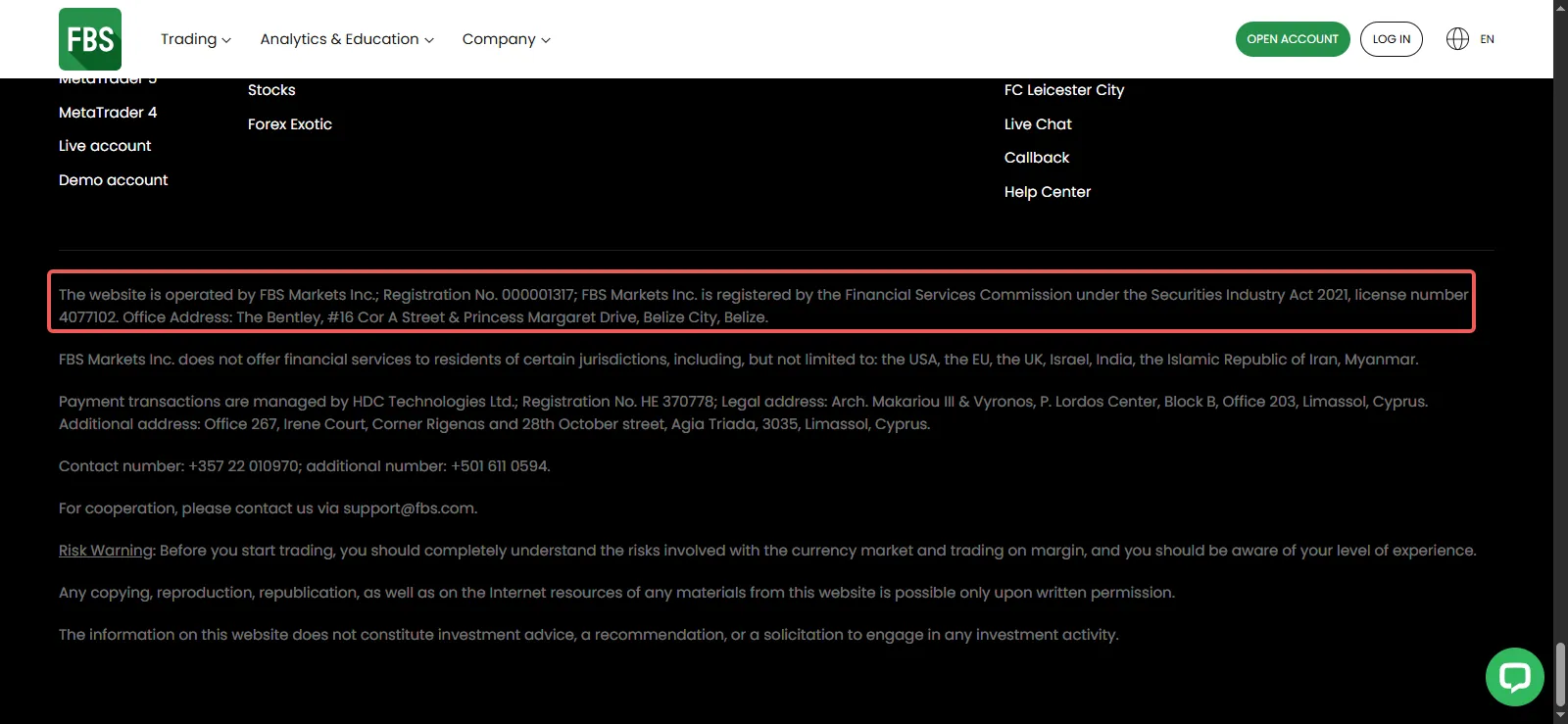Open the Live Chat footer link
The image size is (1568, 724).
1038,124
